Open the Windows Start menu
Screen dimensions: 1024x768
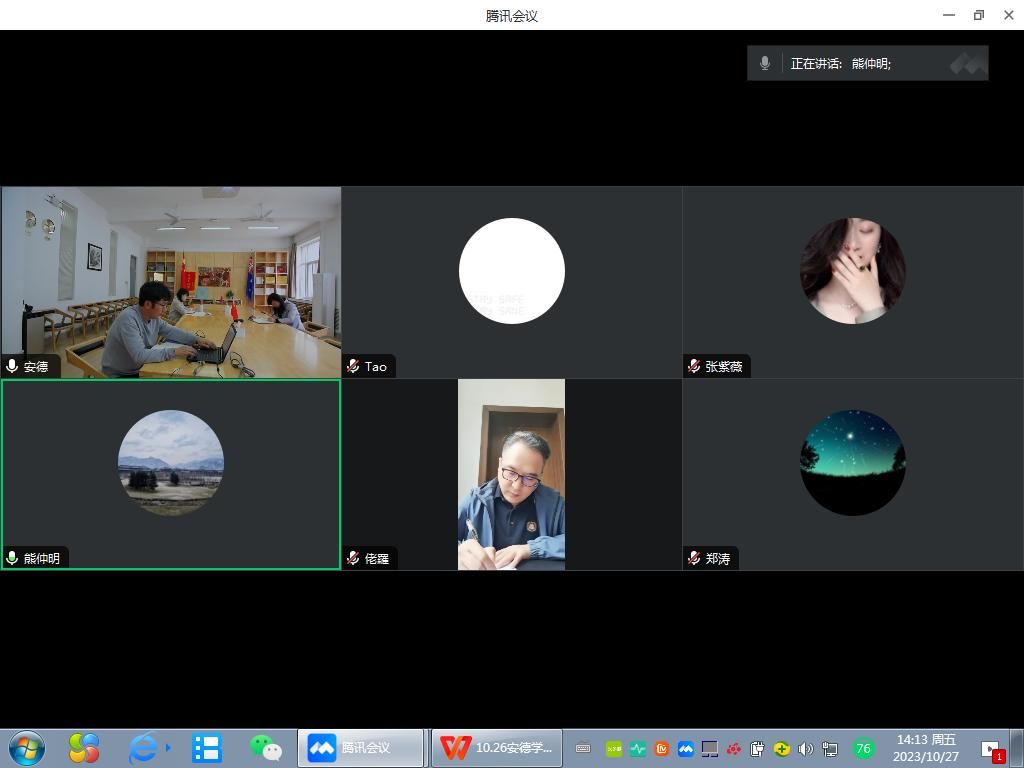coord(26,748)
